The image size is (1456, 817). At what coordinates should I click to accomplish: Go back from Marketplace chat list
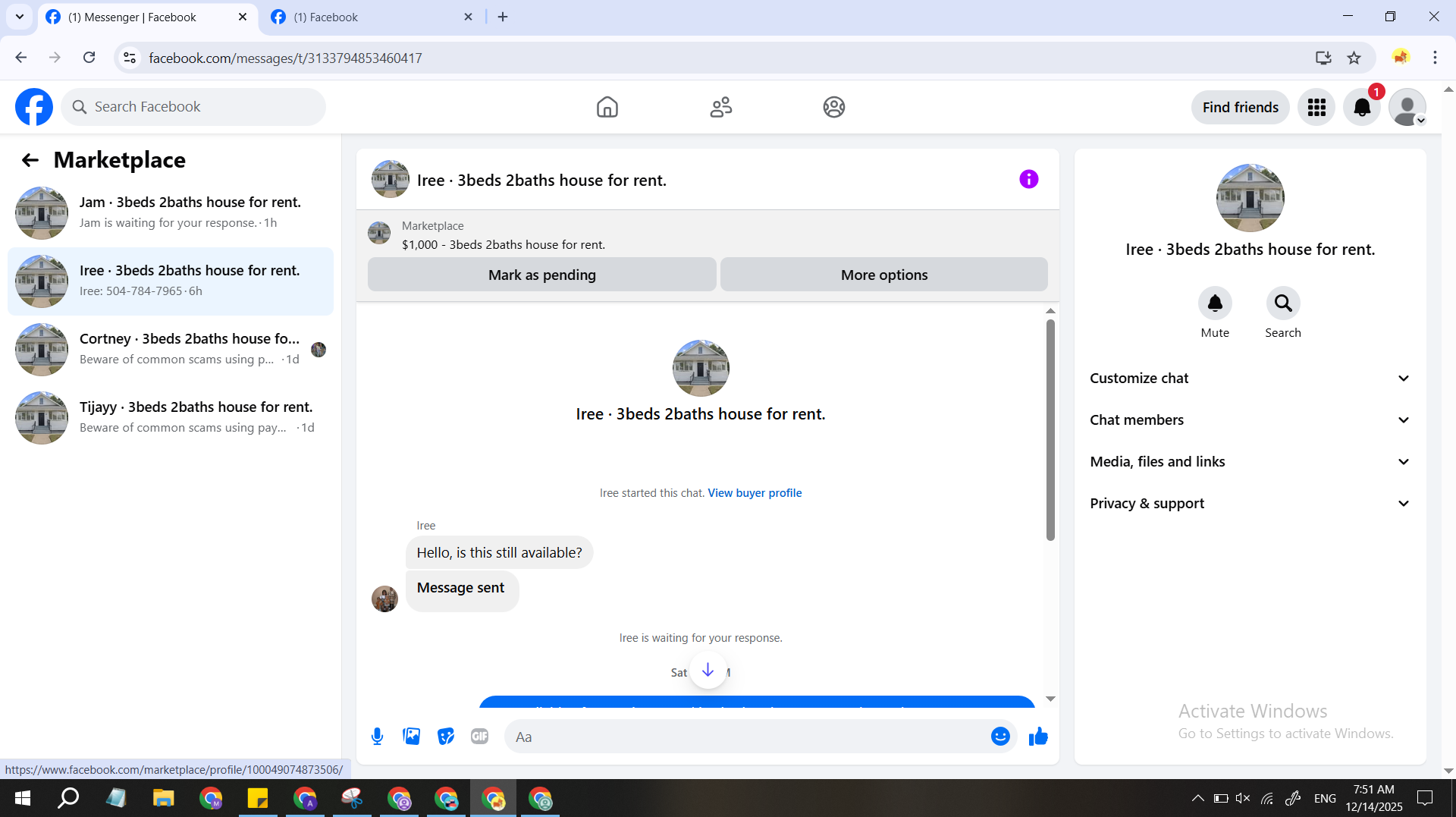[30, 160]
